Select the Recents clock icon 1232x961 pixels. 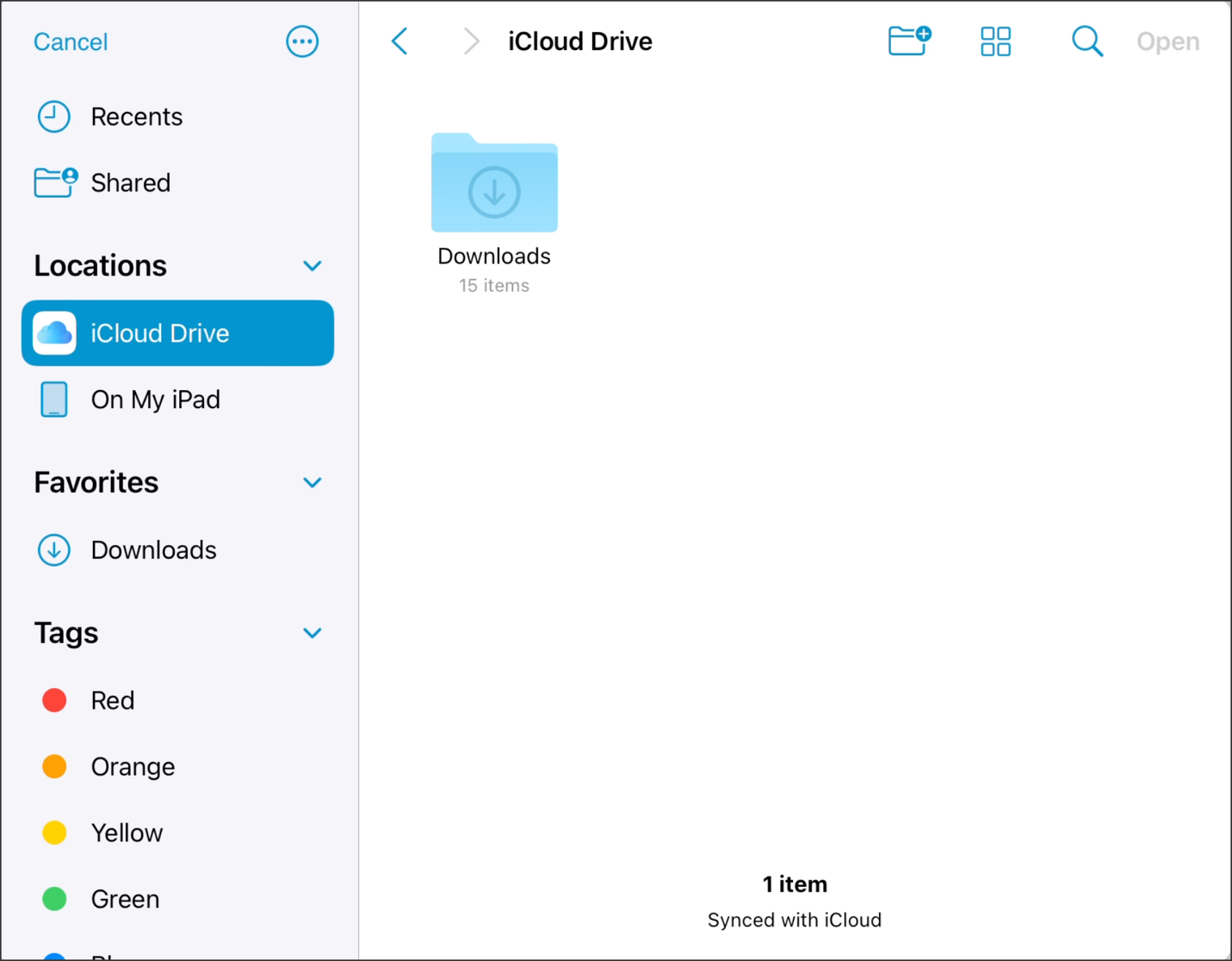[x=53, y=116]
